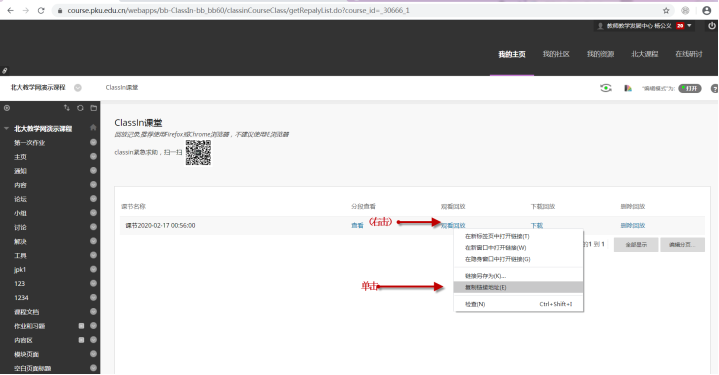
Task: Click the lesson name 课节2020-02-17 00:56:00
Action: 160,226
